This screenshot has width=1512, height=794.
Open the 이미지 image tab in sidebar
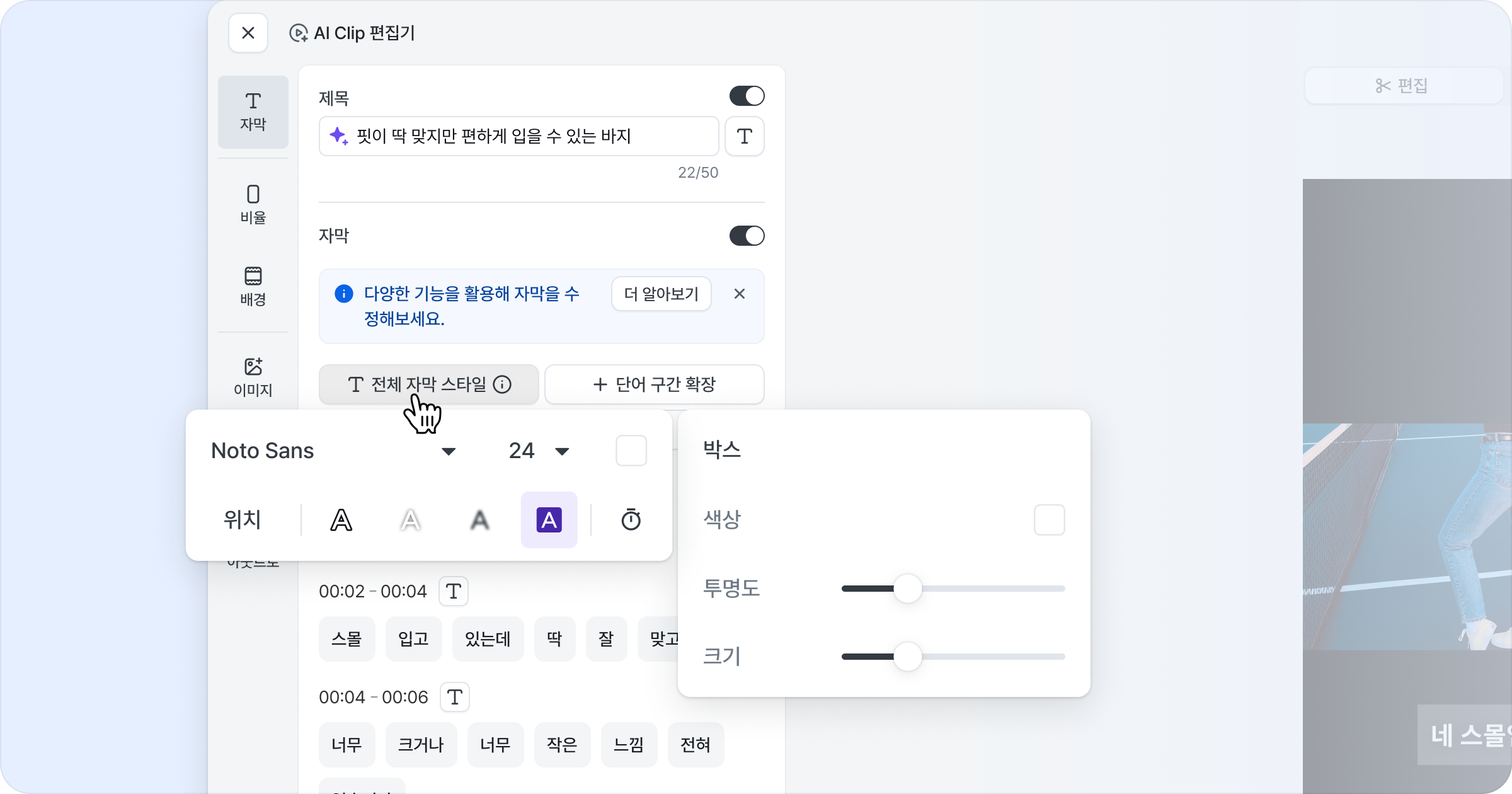pyautogui.click(x=253, y=377)
